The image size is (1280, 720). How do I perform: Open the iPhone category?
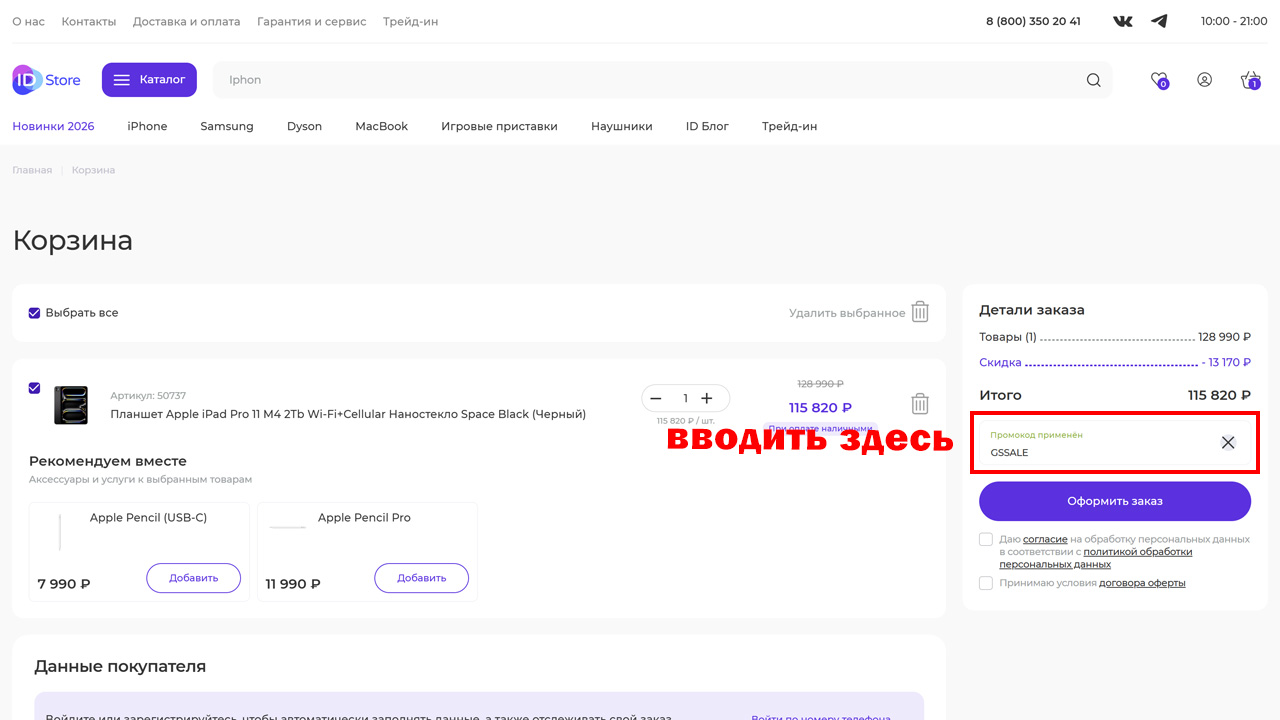(x=147, y=126)
